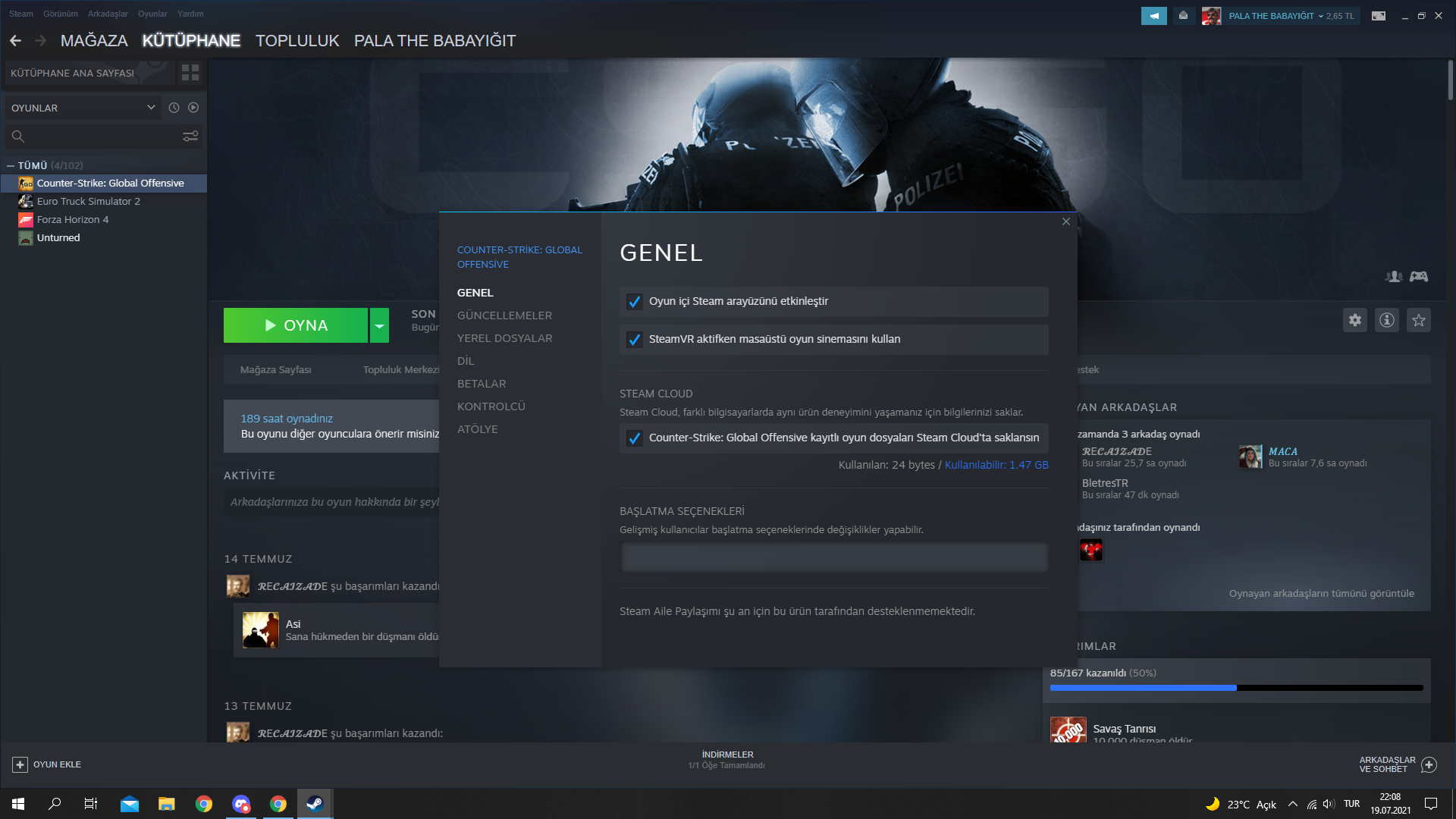
Task: Open the game info icon
Action: point(1387,320)
